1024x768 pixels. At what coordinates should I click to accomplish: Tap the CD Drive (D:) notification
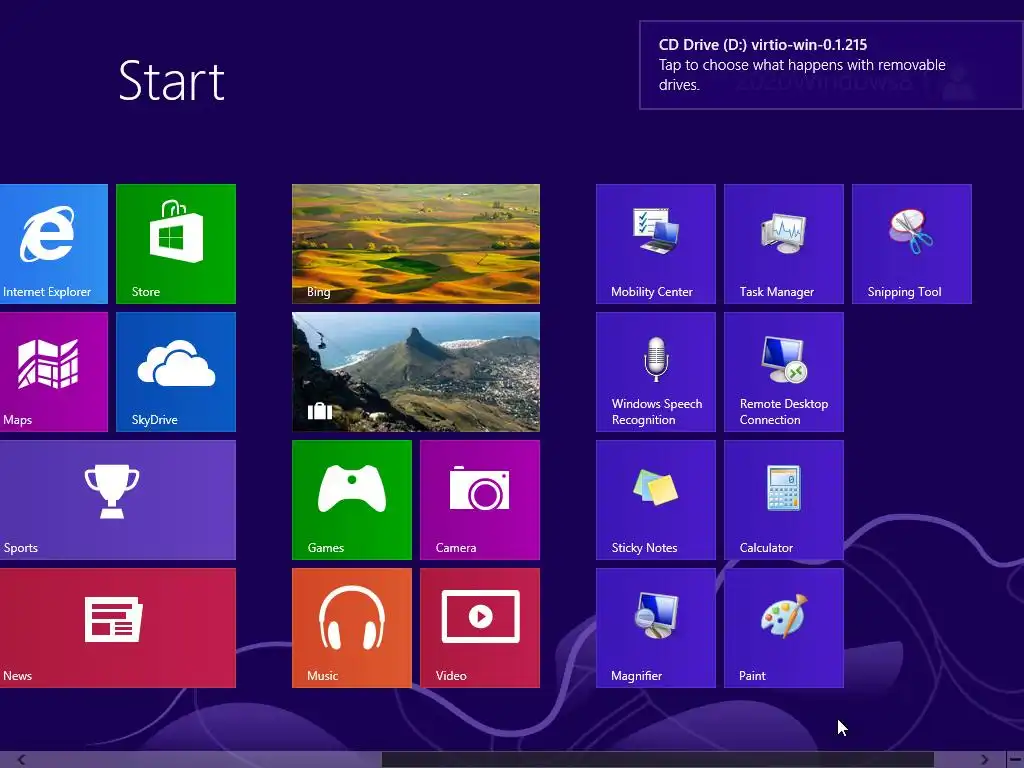pos(831,65)
